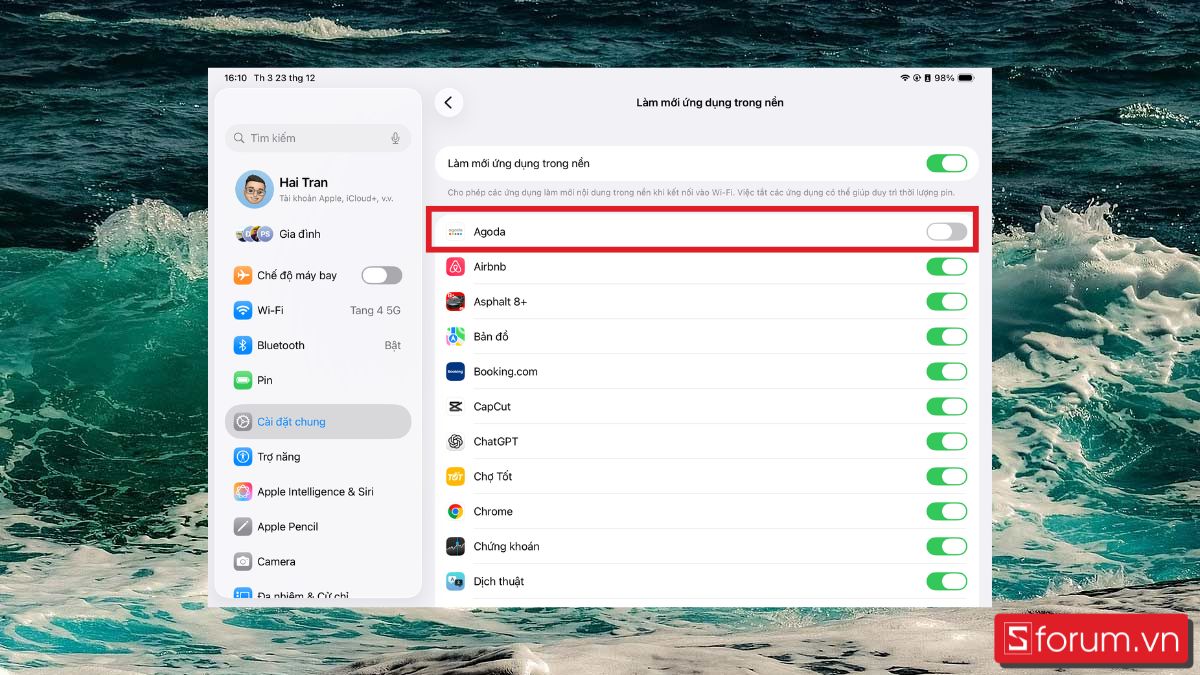Open Wi-Fi settings in sidebar

318,310
